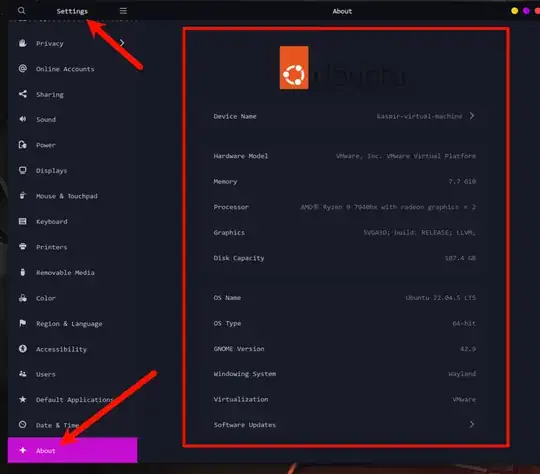Click the About title in header bar
This screenshot has height=474, width=540.
(342, 11)
